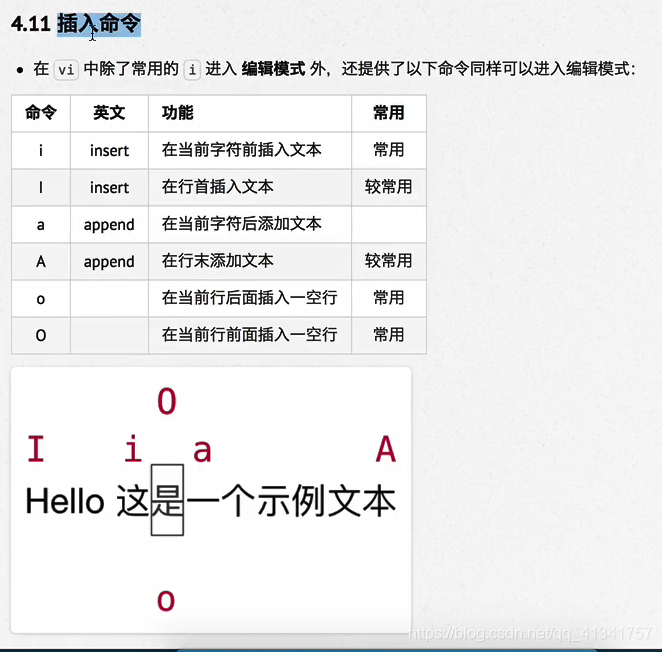Click 'append' in the 在行末添加文本 row
This screenshot has width=662, height=652.
click(109, 262)
